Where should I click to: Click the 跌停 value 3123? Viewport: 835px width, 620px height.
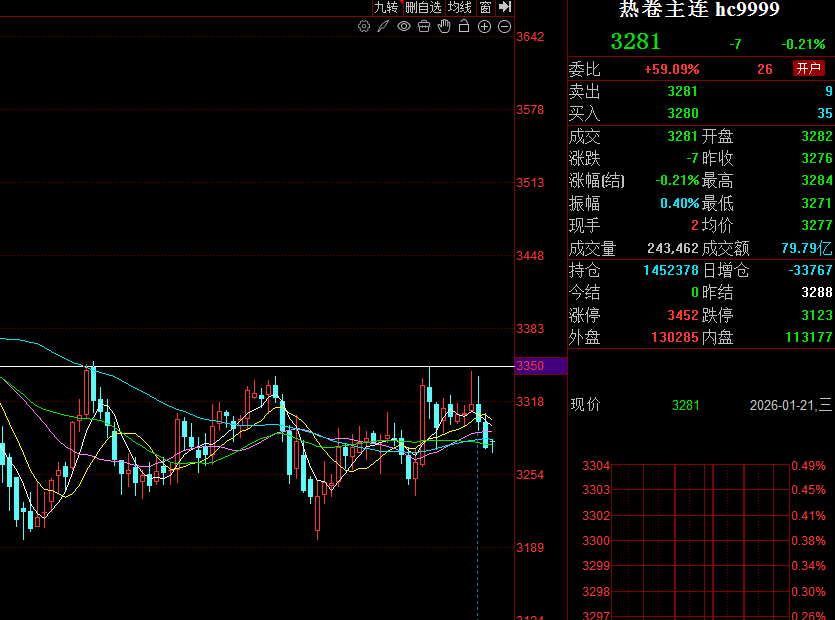[x=817, y=315]
